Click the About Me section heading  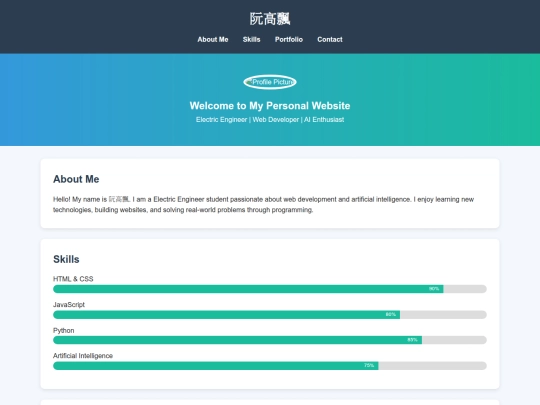(76, 179)
